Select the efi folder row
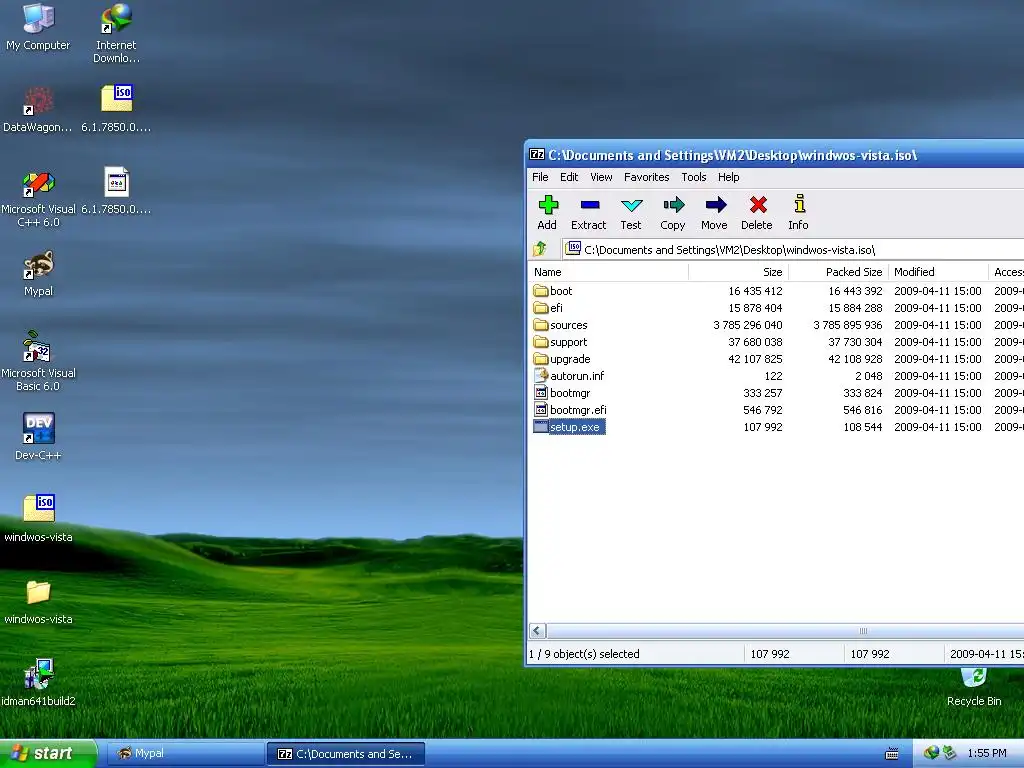 coord(776,308)
